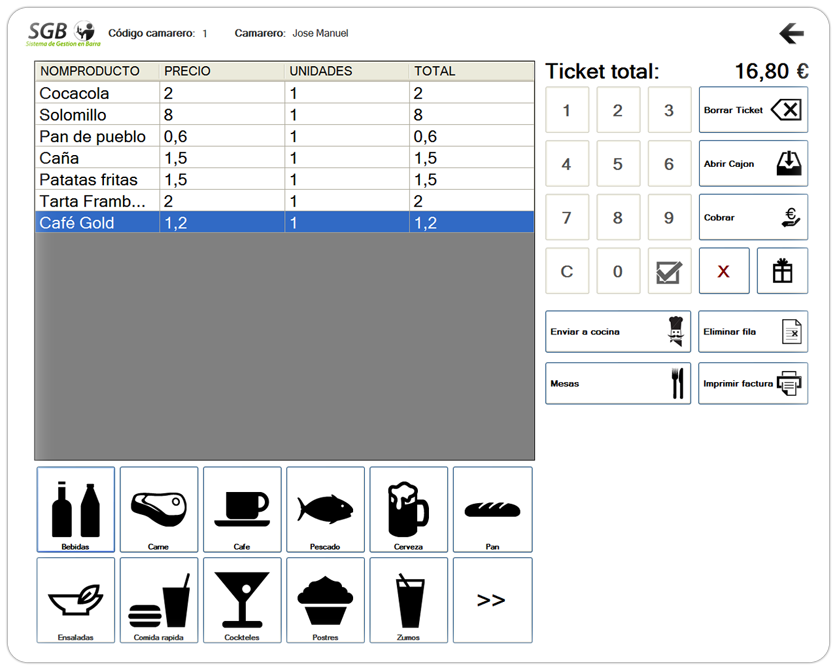The image size is (837, 670).
Task: Select the Pan bread category
Action: 493,509
